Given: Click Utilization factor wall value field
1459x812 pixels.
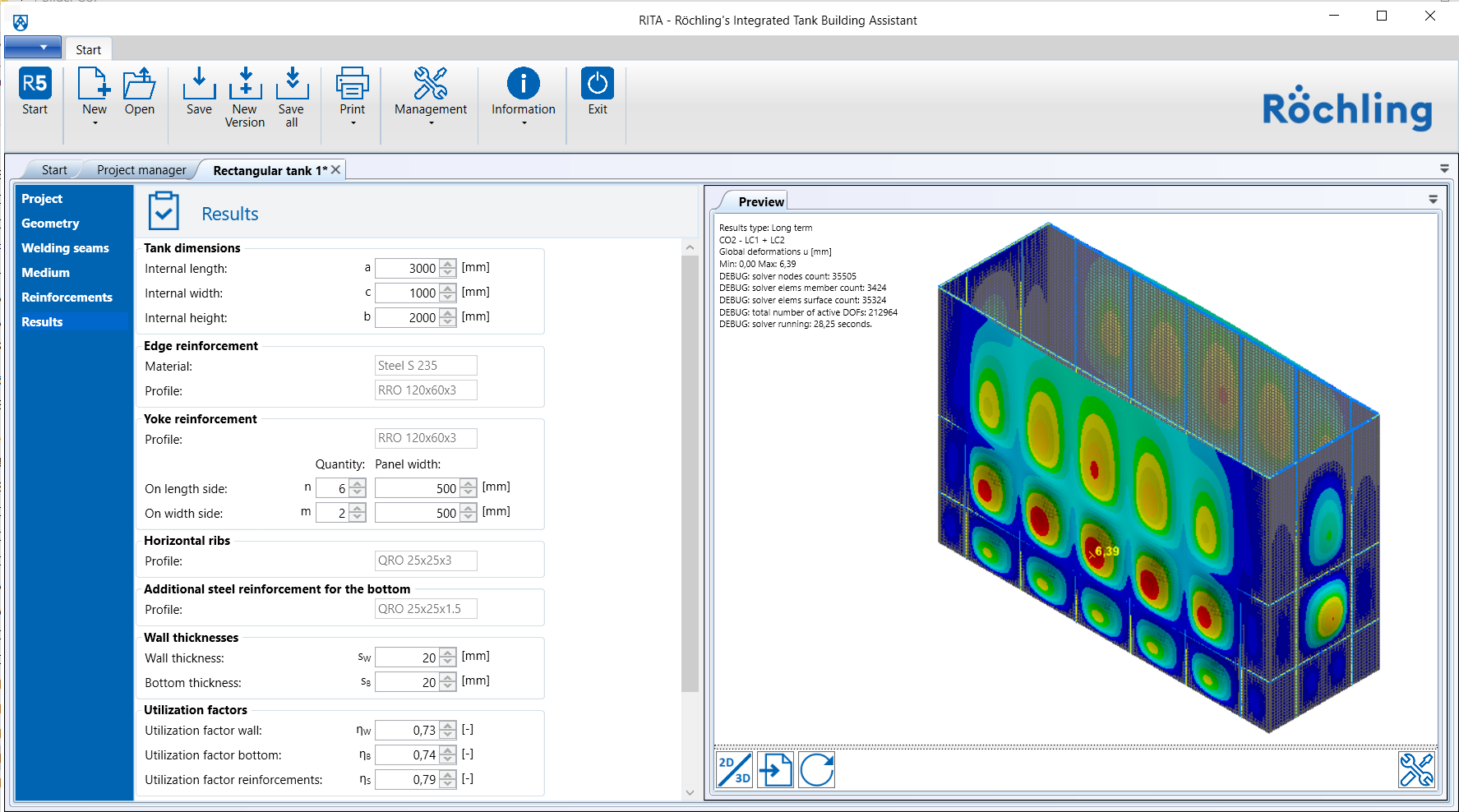Looking at the screenshot, I should tap(408, 730).
